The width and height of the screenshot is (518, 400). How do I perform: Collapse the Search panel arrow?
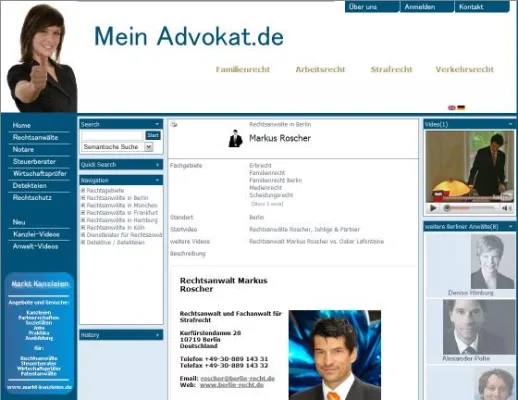point(157,124)
